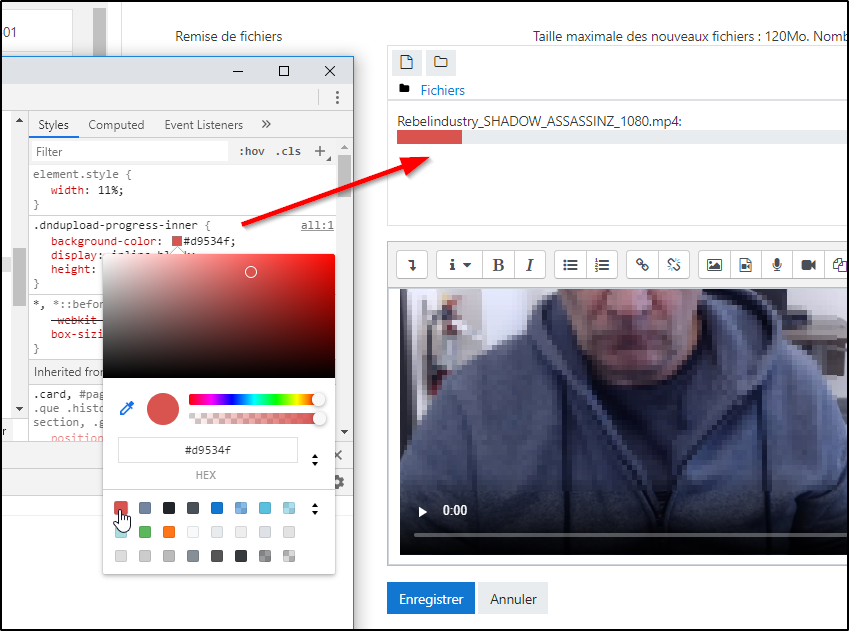Switch to the Computed tab
Image resolution: width=849 pixels, height=631 pixels.
tap(116, 125)
